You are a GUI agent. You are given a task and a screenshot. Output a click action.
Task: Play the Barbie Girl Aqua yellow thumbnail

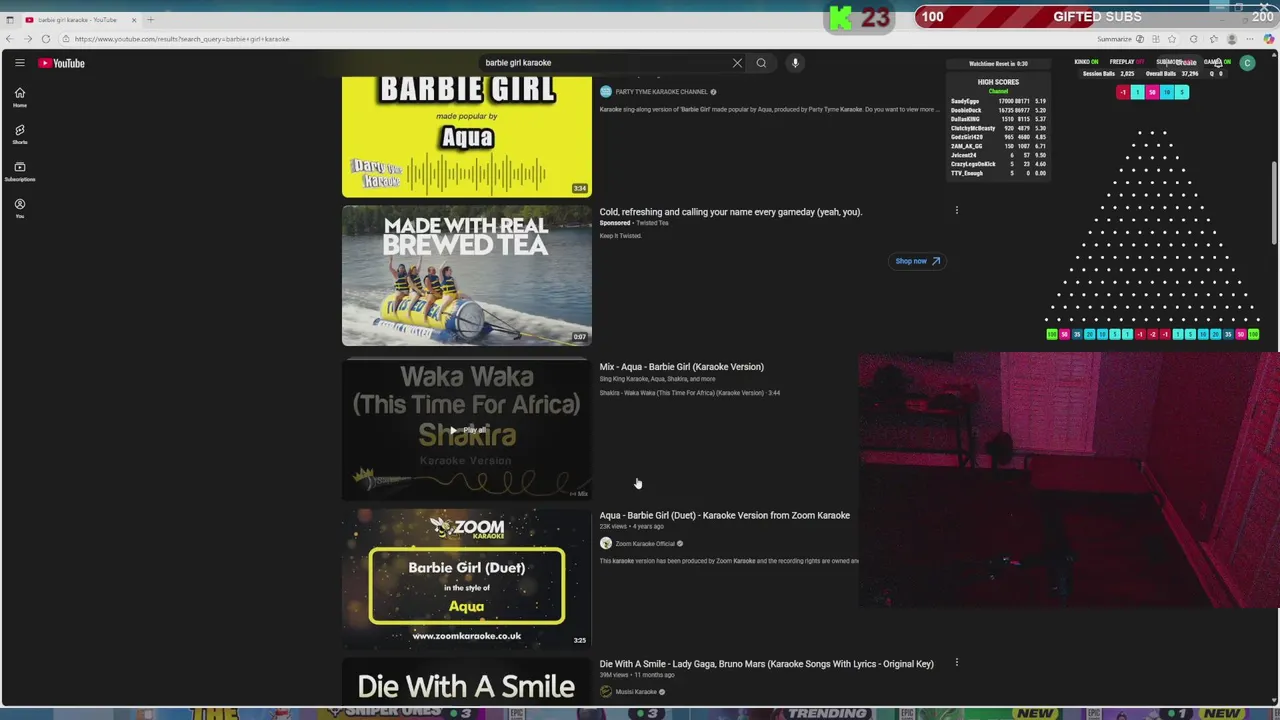point(467,137)
